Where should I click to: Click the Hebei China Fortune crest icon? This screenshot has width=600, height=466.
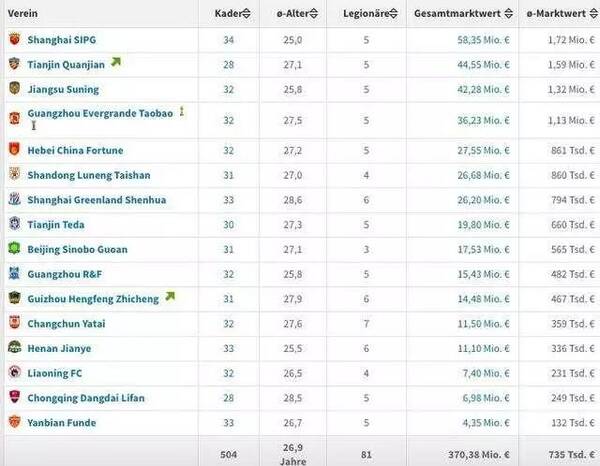coord(14,150)
